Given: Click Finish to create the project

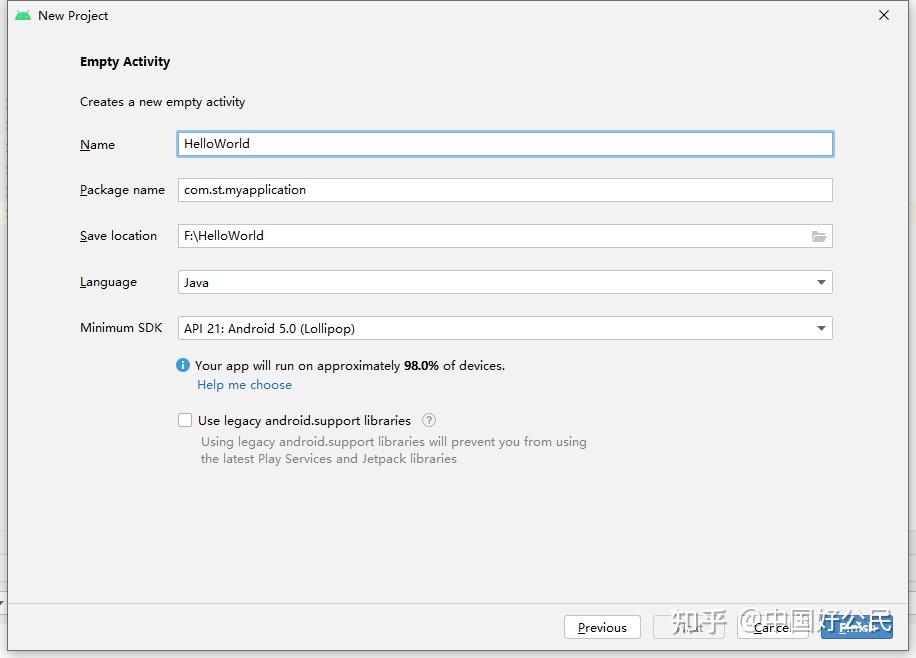Looking at the screenshot, I should click(x=857, y=627).
